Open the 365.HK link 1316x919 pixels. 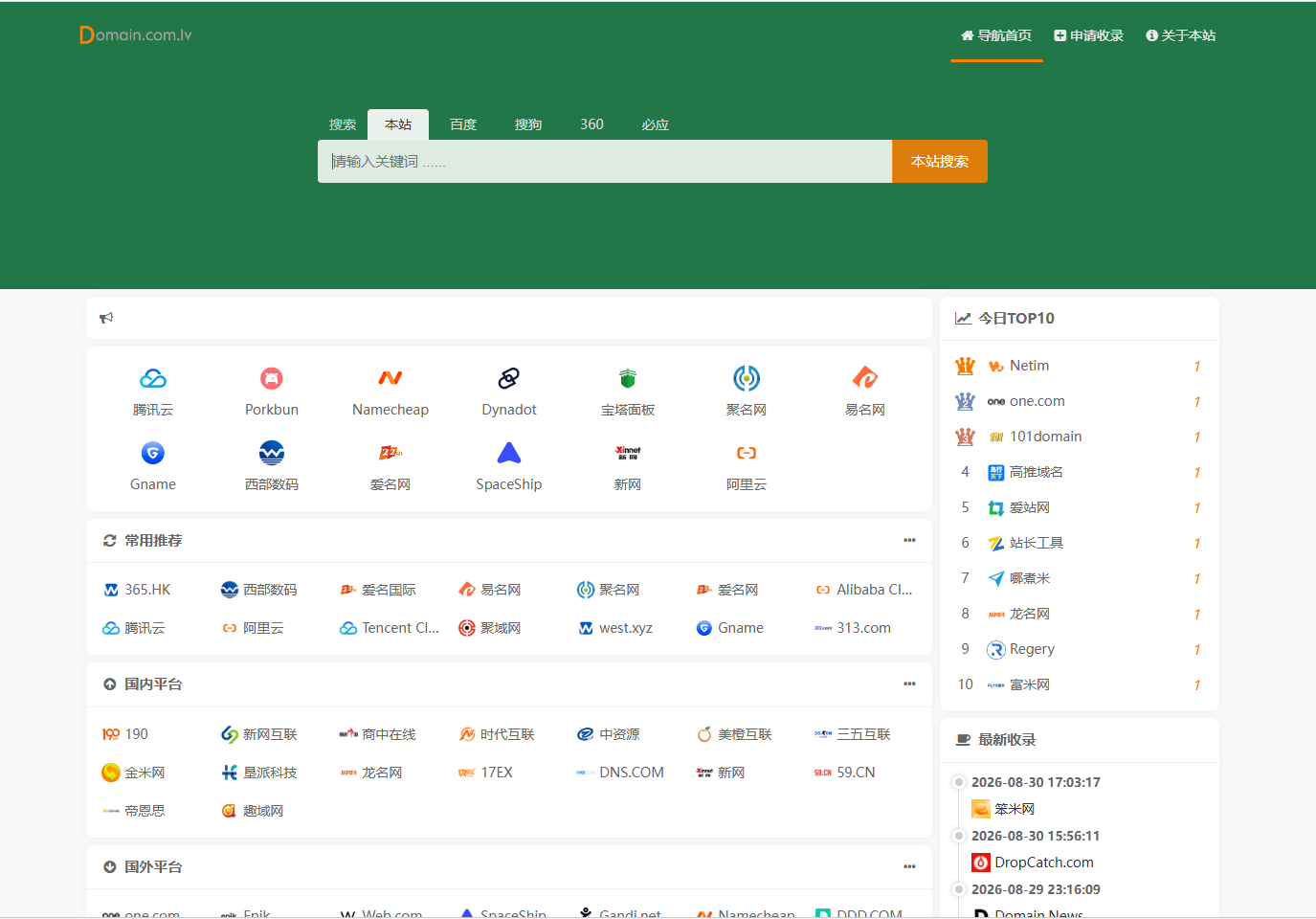137,590
